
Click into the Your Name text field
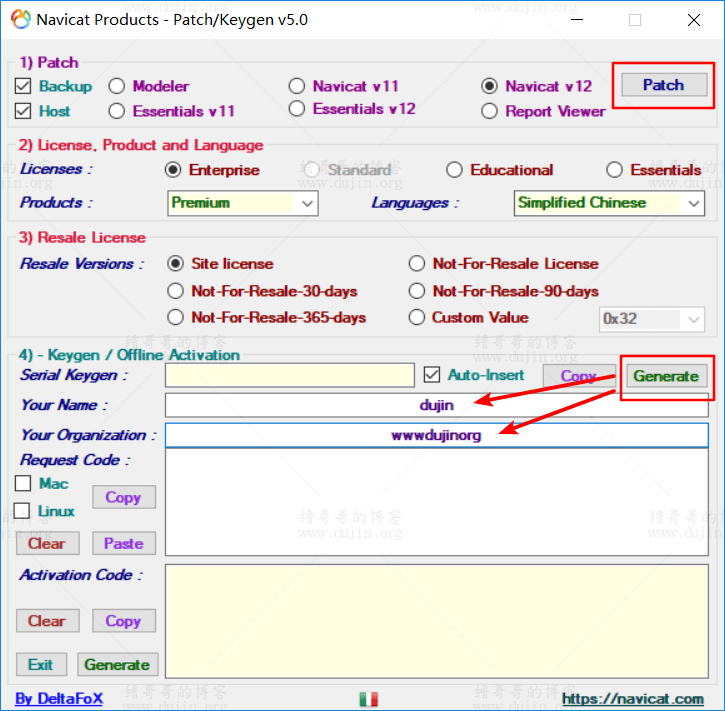pyautogui.click(x=436, y=405)
